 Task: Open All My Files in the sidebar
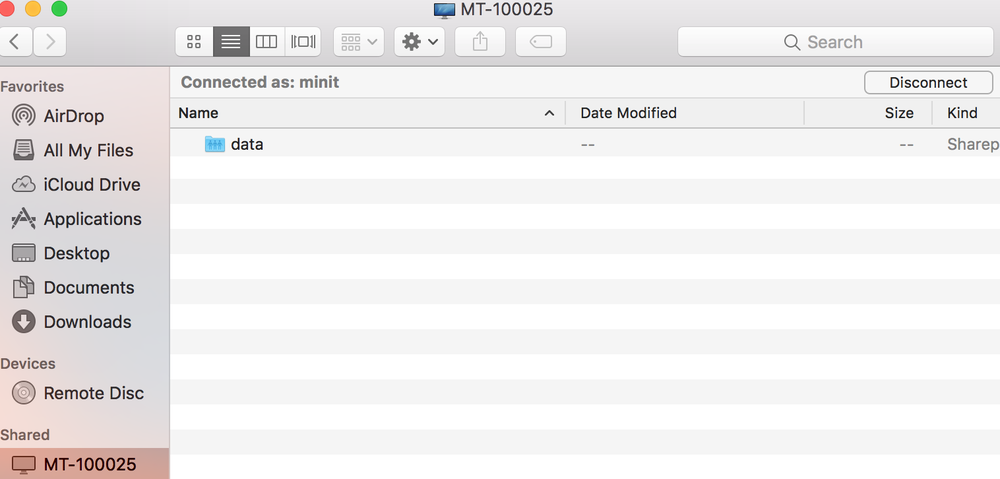pos(84,151)
